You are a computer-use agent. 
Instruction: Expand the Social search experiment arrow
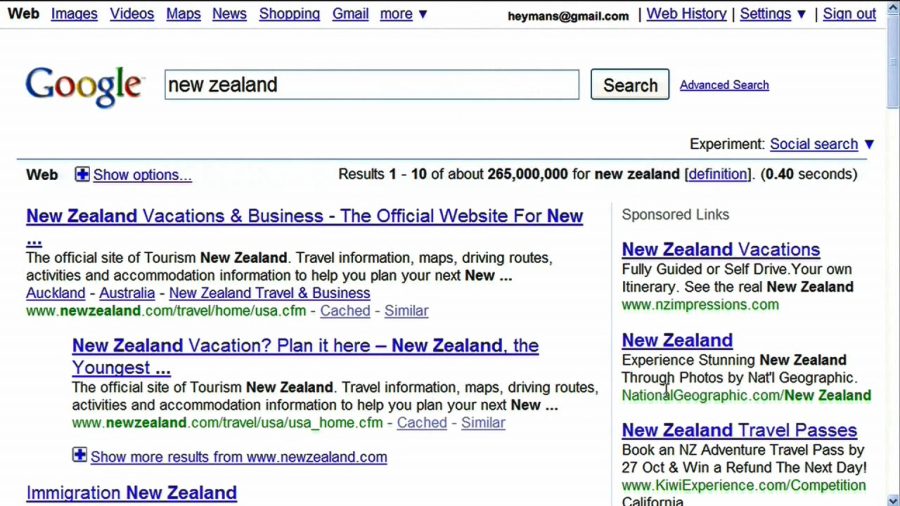pyautogui.click(x=870, y=144)
